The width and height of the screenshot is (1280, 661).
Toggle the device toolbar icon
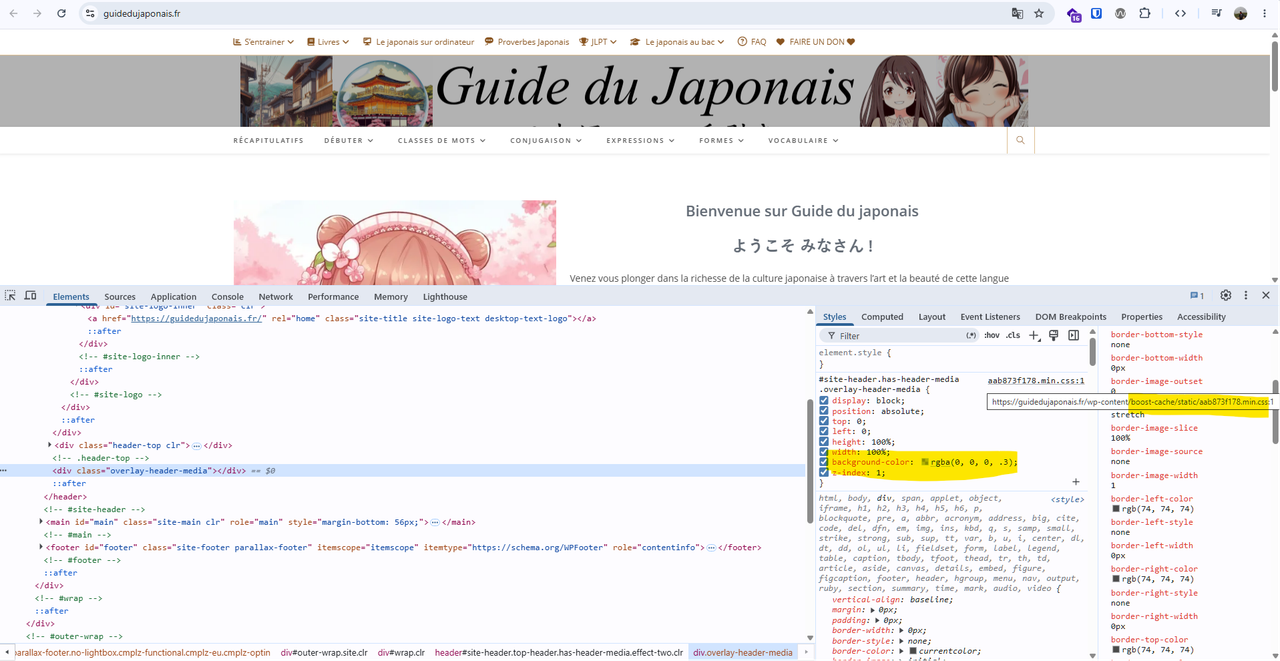click(30, 296)
